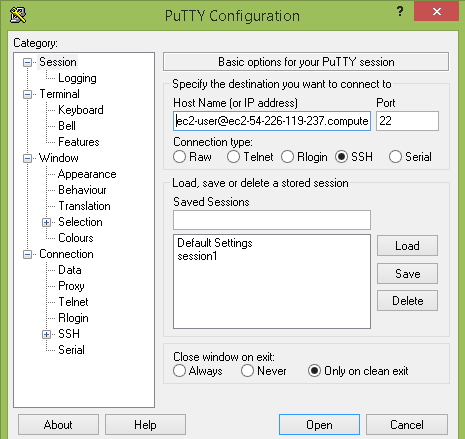The height and width of the screenshot is (439, 465).
Task: Click the Open button to connect
Action: pyautogui.click(x=319, y=425)
